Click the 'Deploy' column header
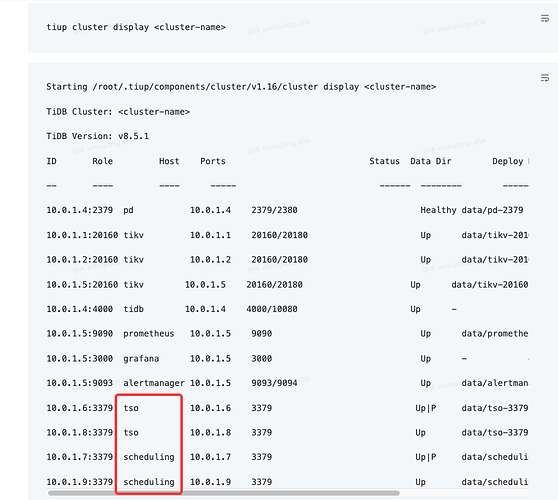Screen dimensions: 558x500 point(507,161)
